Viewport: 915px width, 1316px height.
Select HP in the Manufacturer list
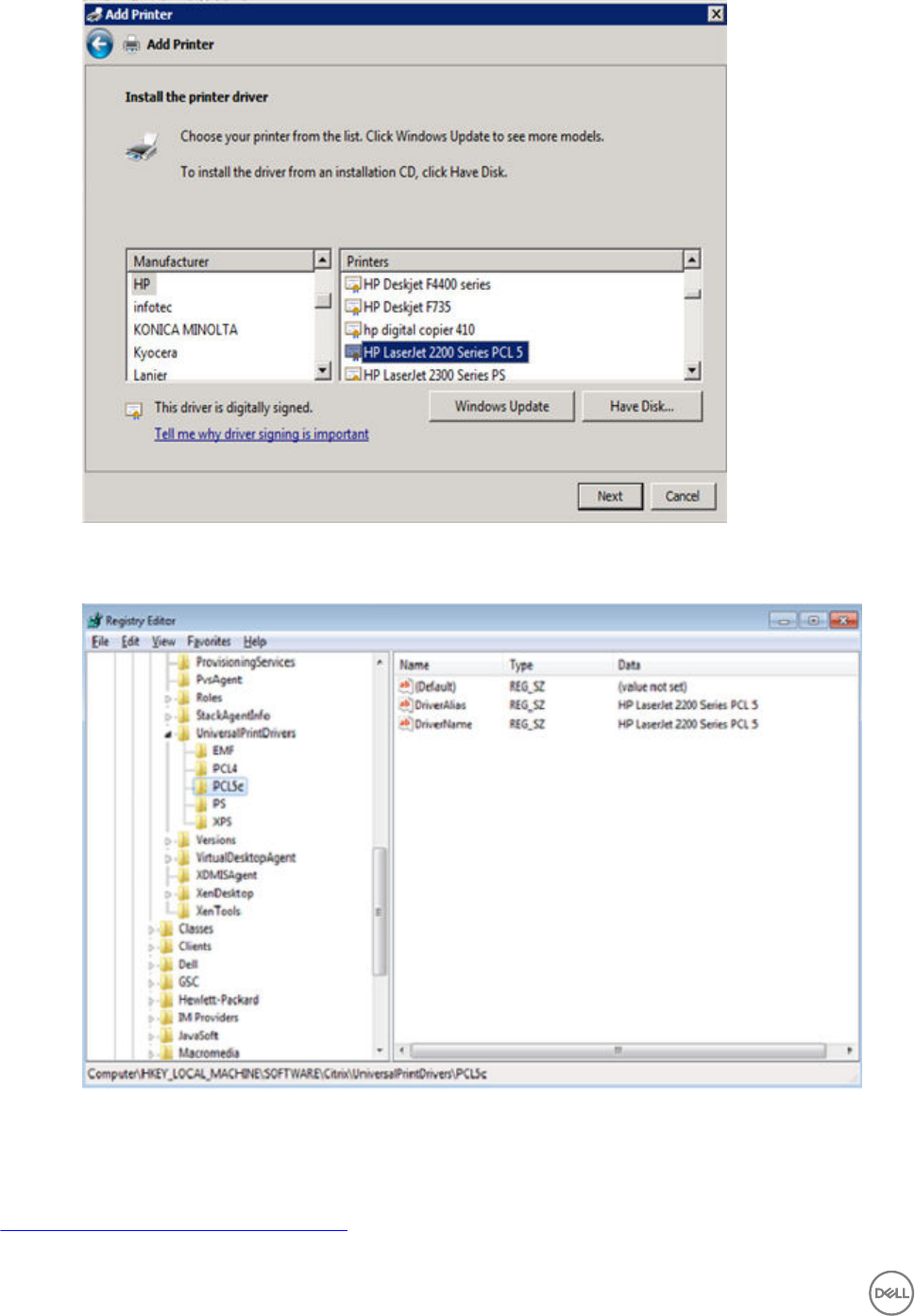(142, 284)
